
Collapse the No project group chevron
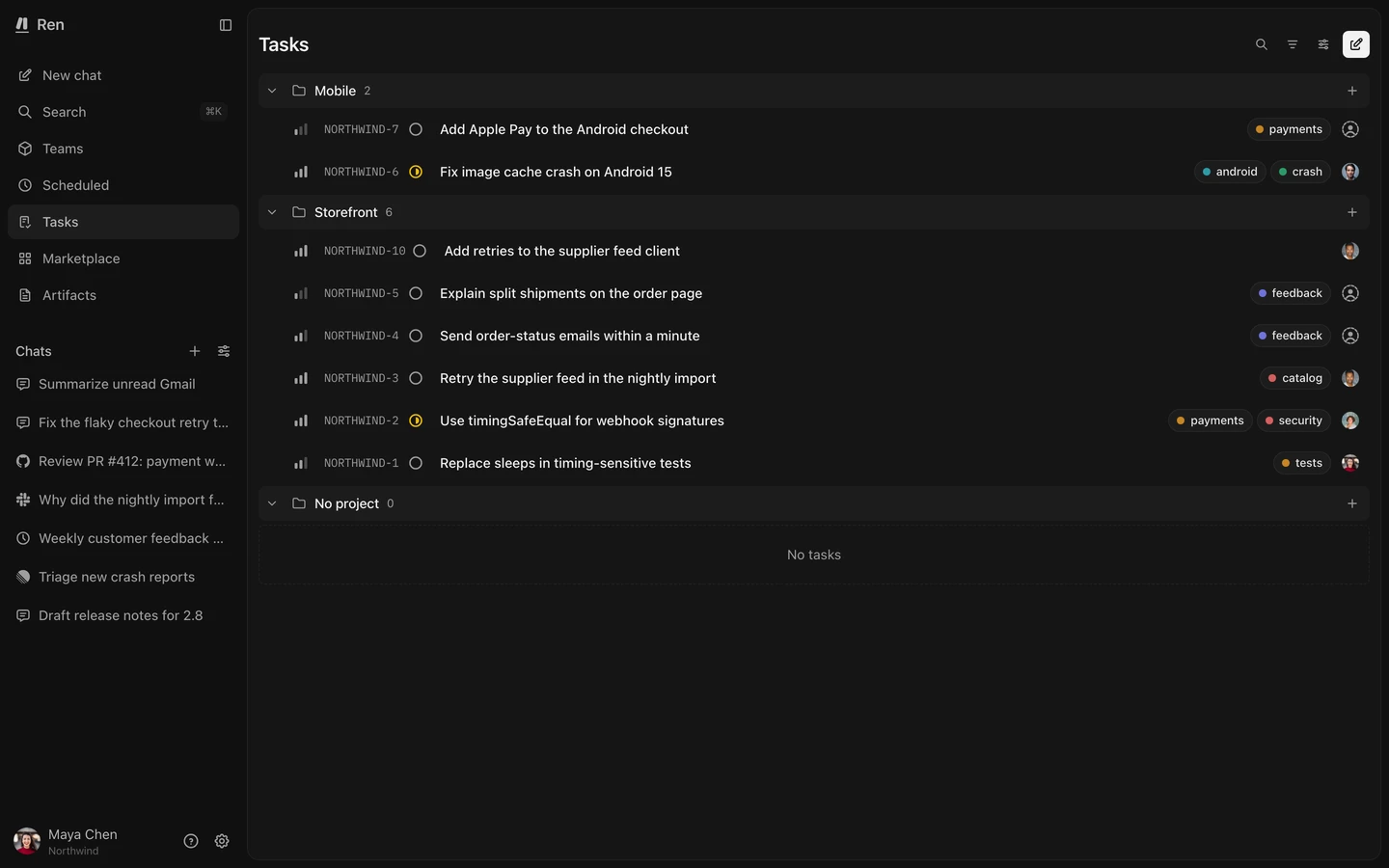coord(272,503)
